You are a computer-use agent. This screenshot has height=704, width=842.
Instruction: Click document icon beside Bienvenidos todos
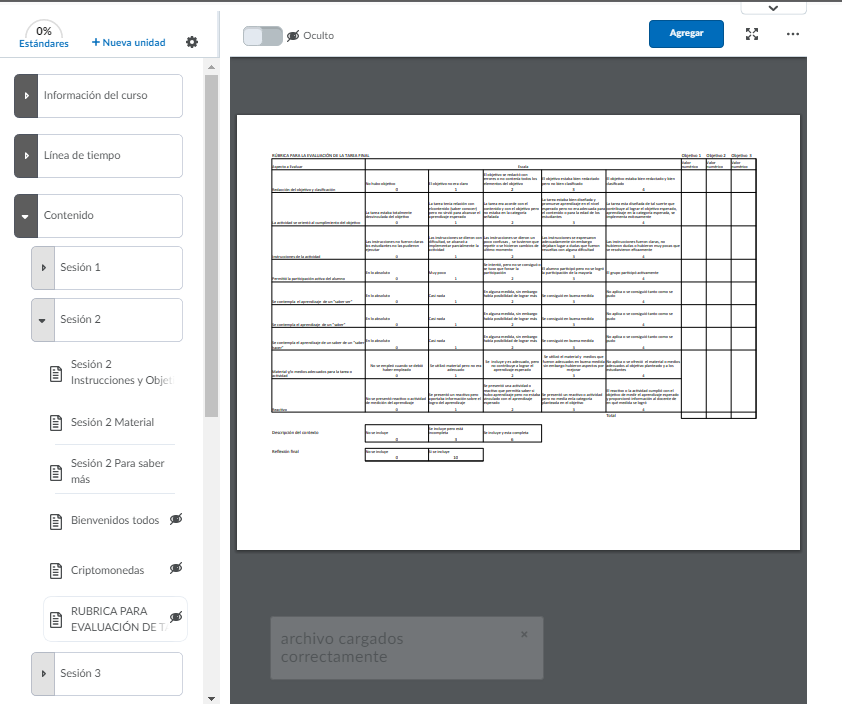[x=56, y=521]
